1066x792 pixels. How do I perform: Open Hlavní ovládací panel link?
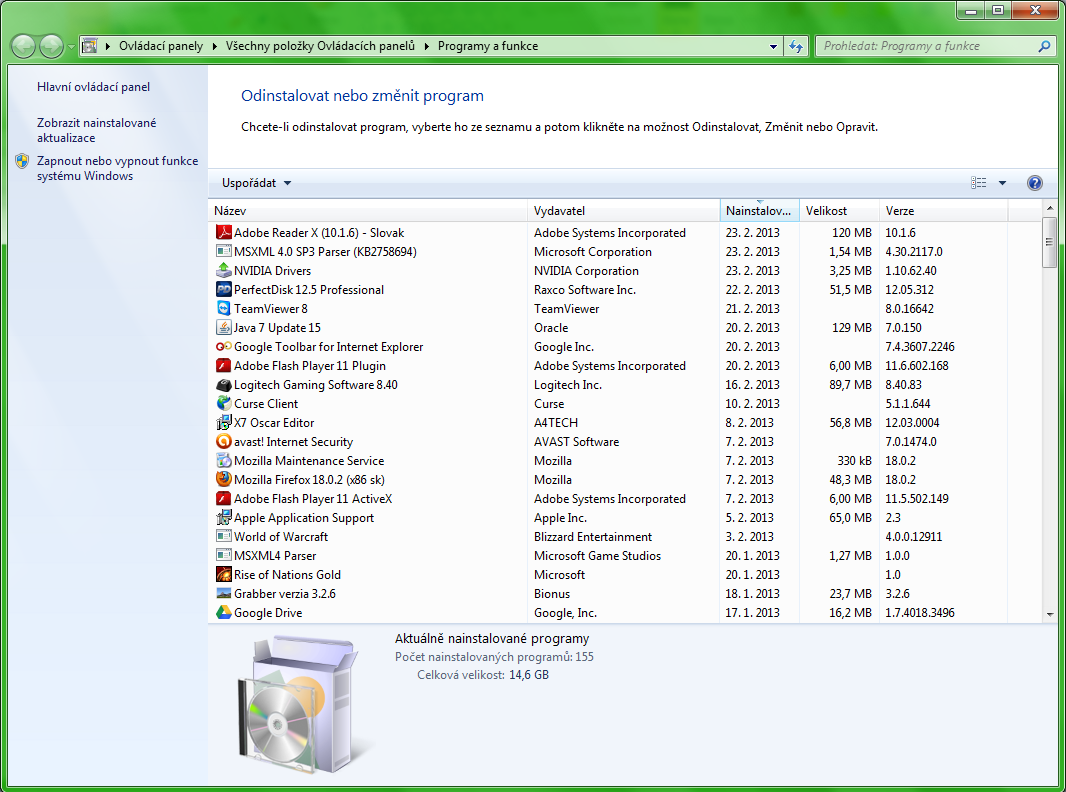tap(94, 87)
